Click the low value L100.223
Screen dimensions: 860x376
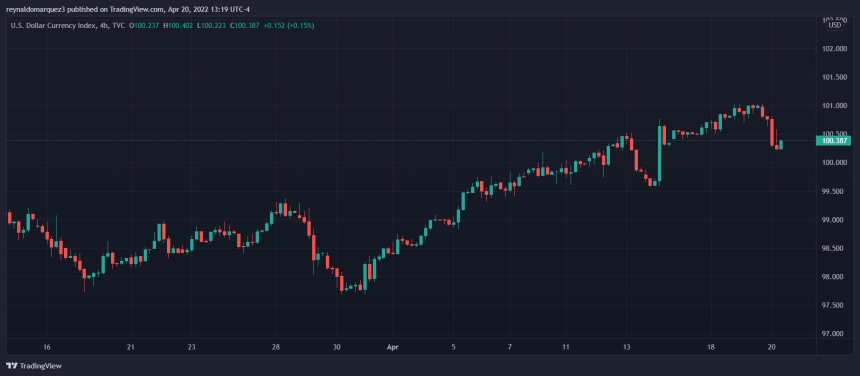tap(211, 25)
